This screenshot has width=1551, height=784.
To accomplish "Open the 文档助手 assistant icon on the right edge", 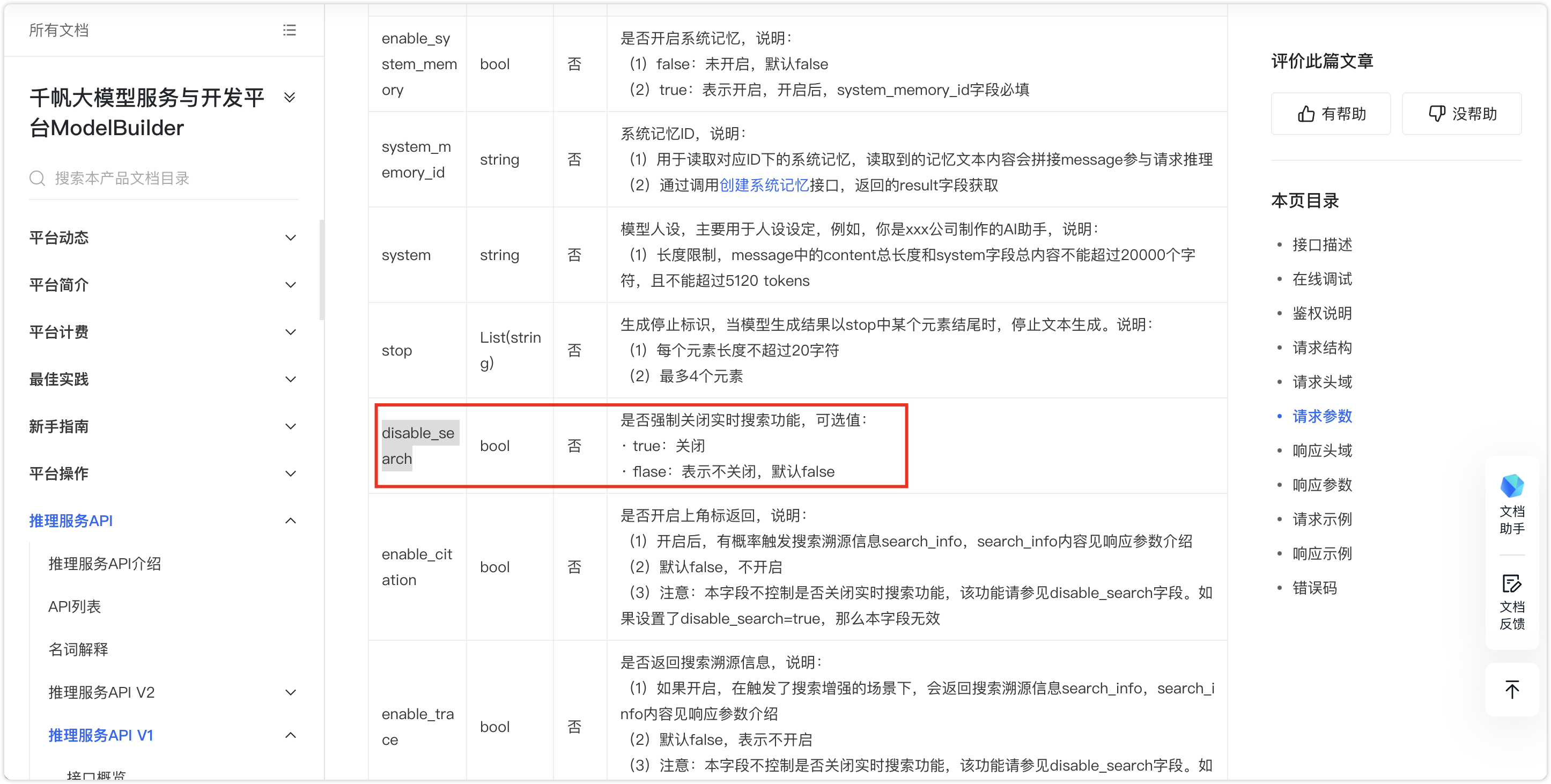I will click(1512, 486).
